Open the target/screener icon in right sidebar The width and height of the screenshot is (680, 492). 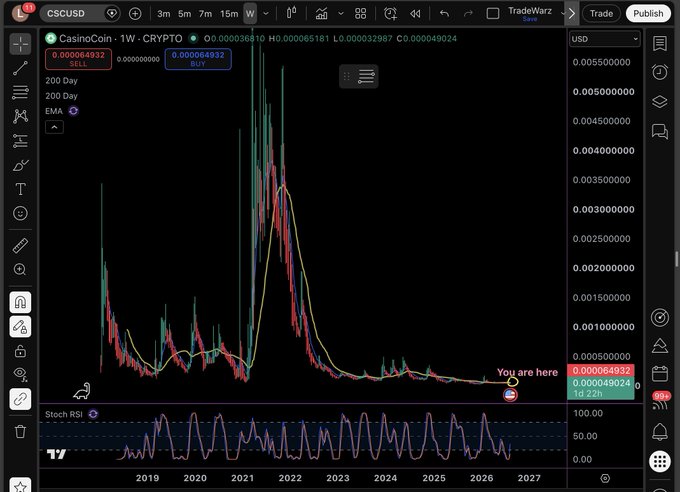tap(660, 318)
